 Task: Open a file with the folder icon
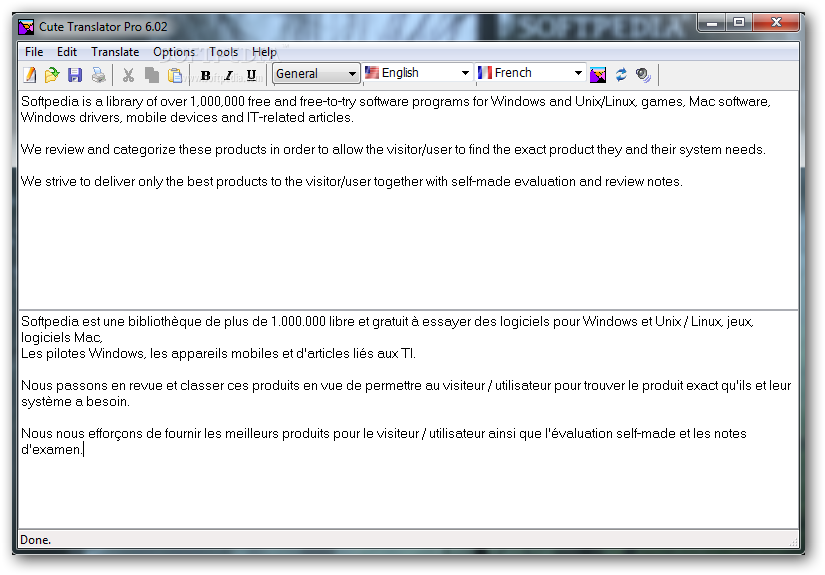click(52, 75)
